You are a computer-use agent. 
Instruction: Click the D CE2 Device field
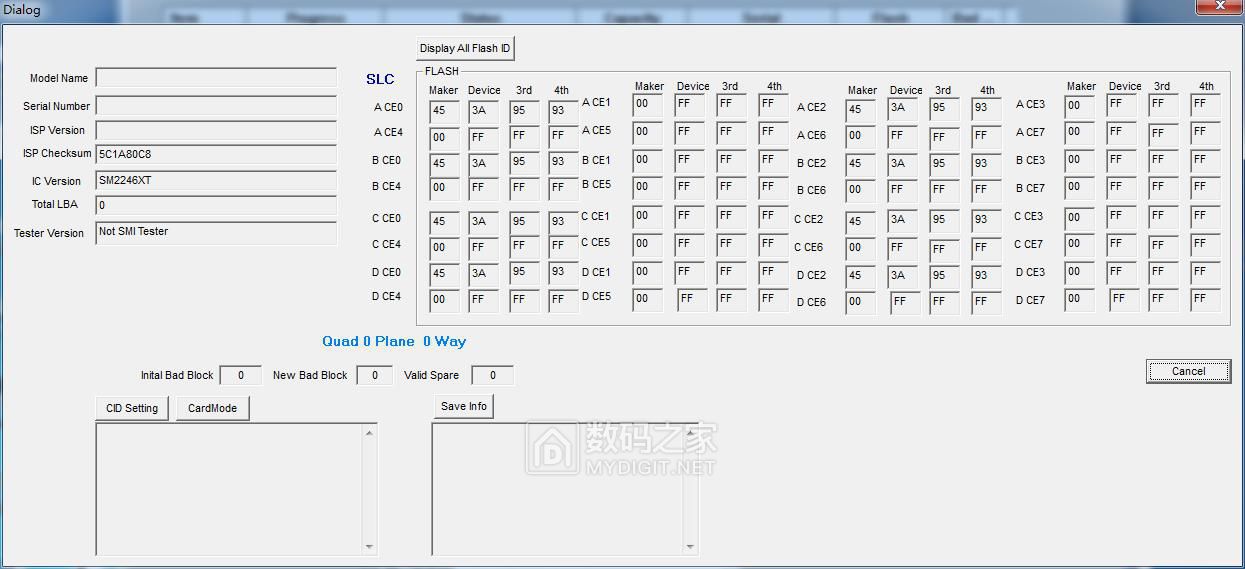pyautogui.click(x=903, y=276)
